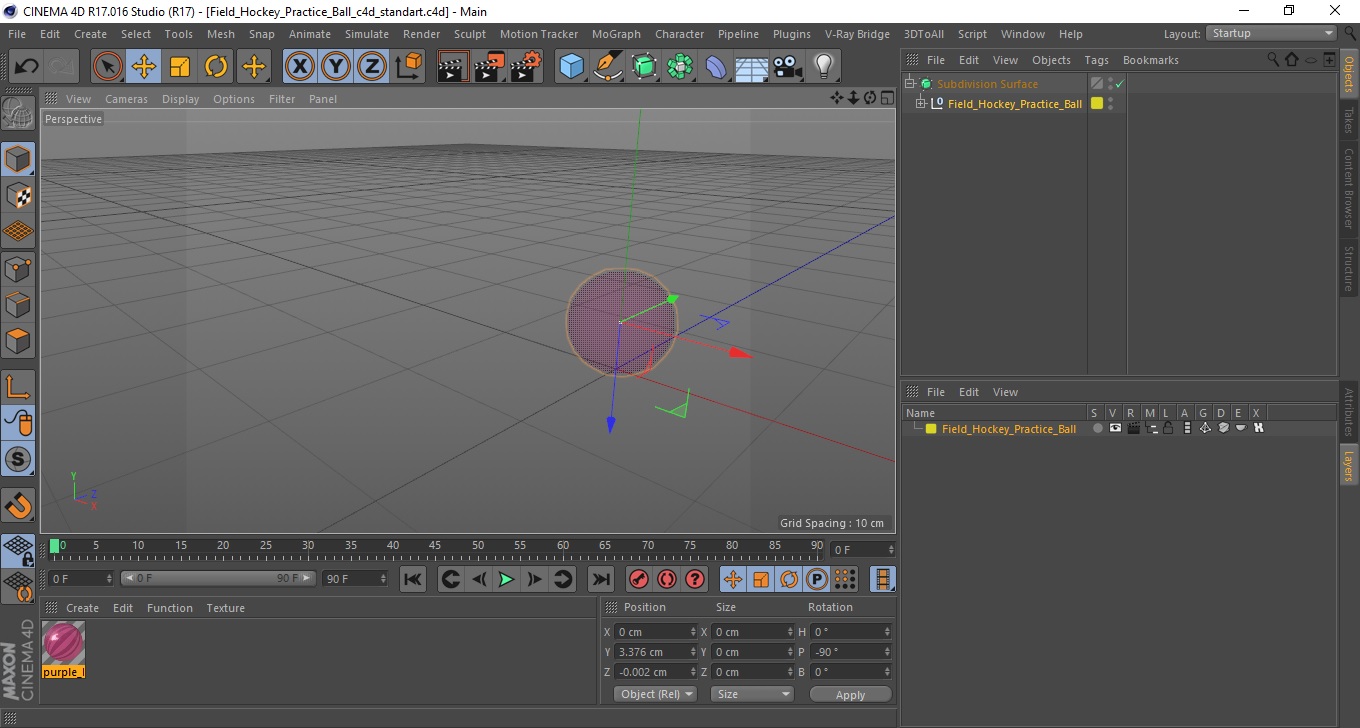Open the Coordinate System toggle icon
The width and height of the screenshot is (1360, 728).
409,67
